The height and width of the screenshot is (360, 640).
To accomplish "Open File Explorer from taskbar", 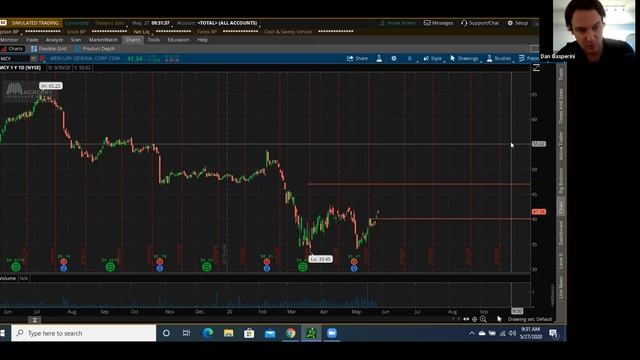I will [x=229, y=333].
